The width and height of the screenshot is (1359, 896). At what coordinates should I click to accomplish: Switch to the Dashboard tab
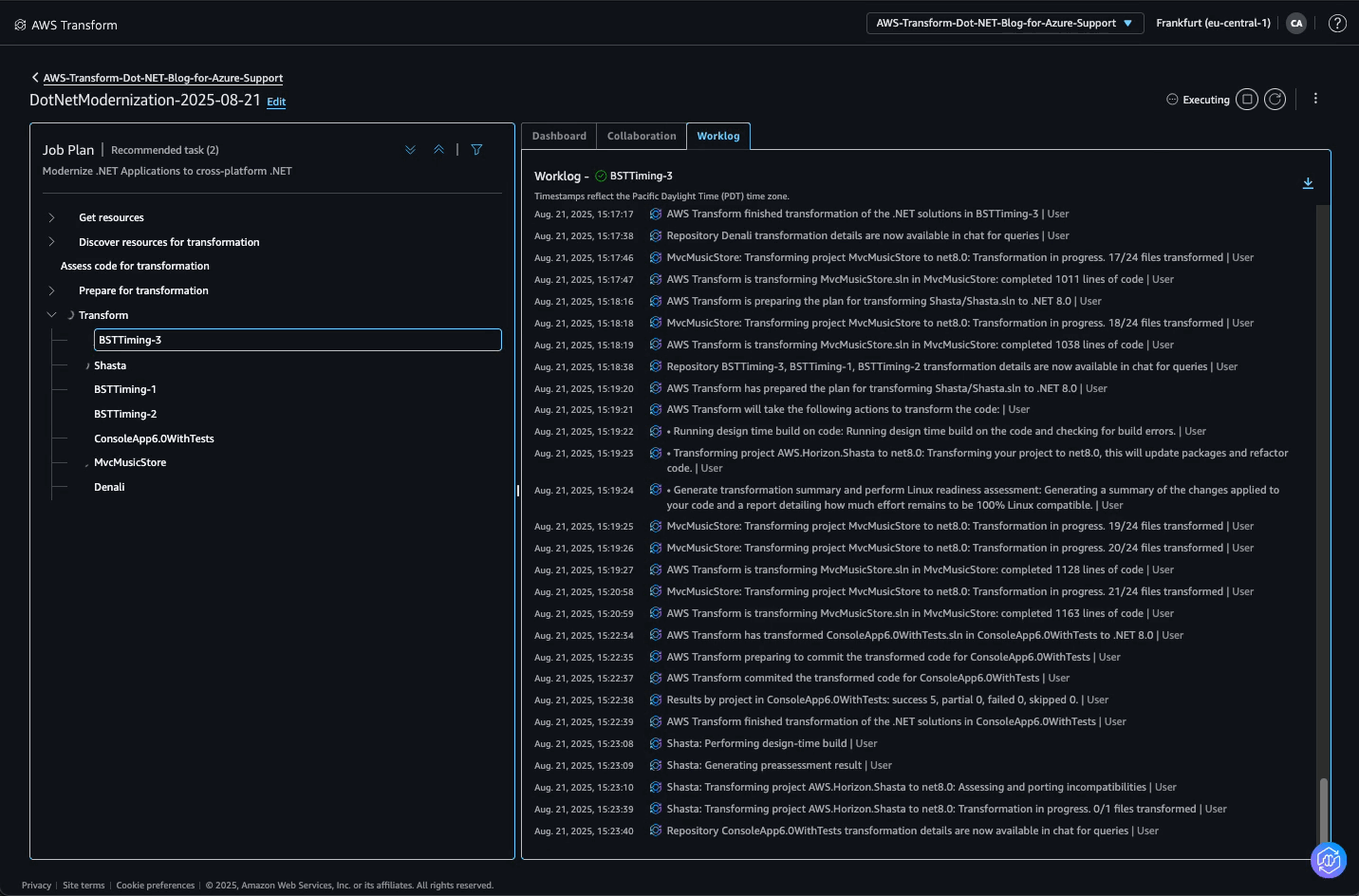pos(558,136)
